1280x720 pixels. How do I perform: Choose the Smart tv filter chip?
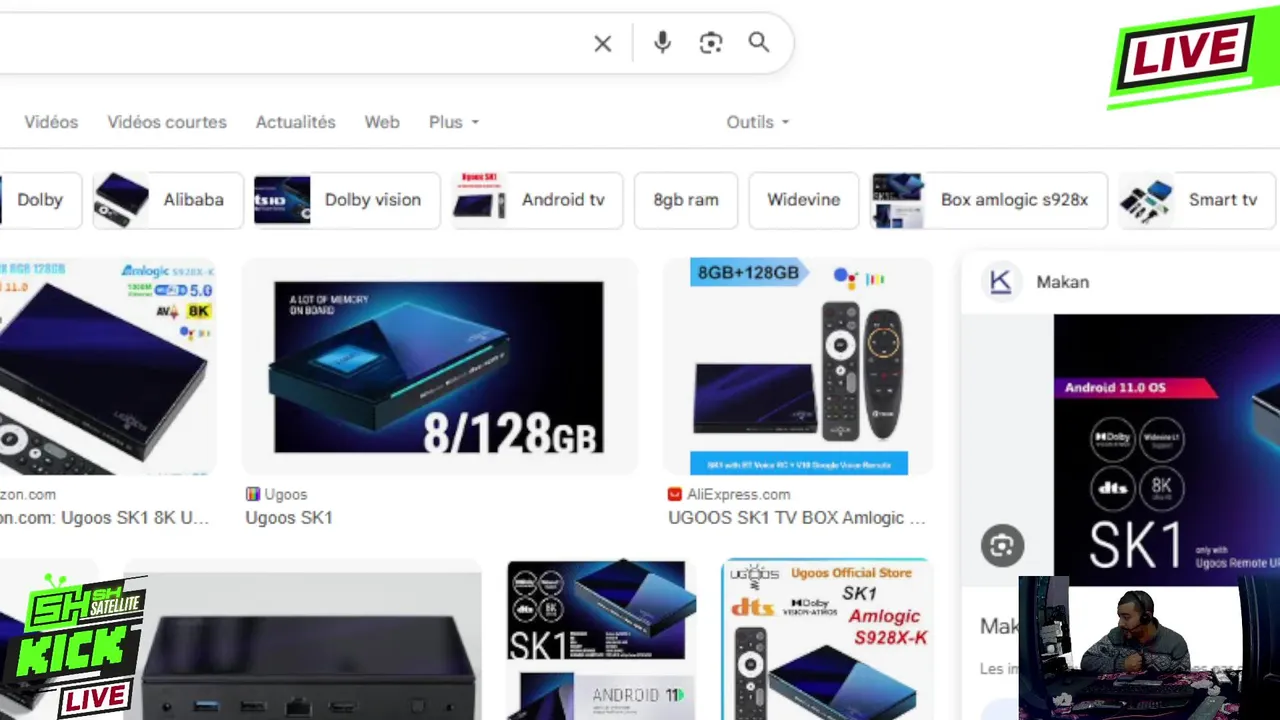1198,200
